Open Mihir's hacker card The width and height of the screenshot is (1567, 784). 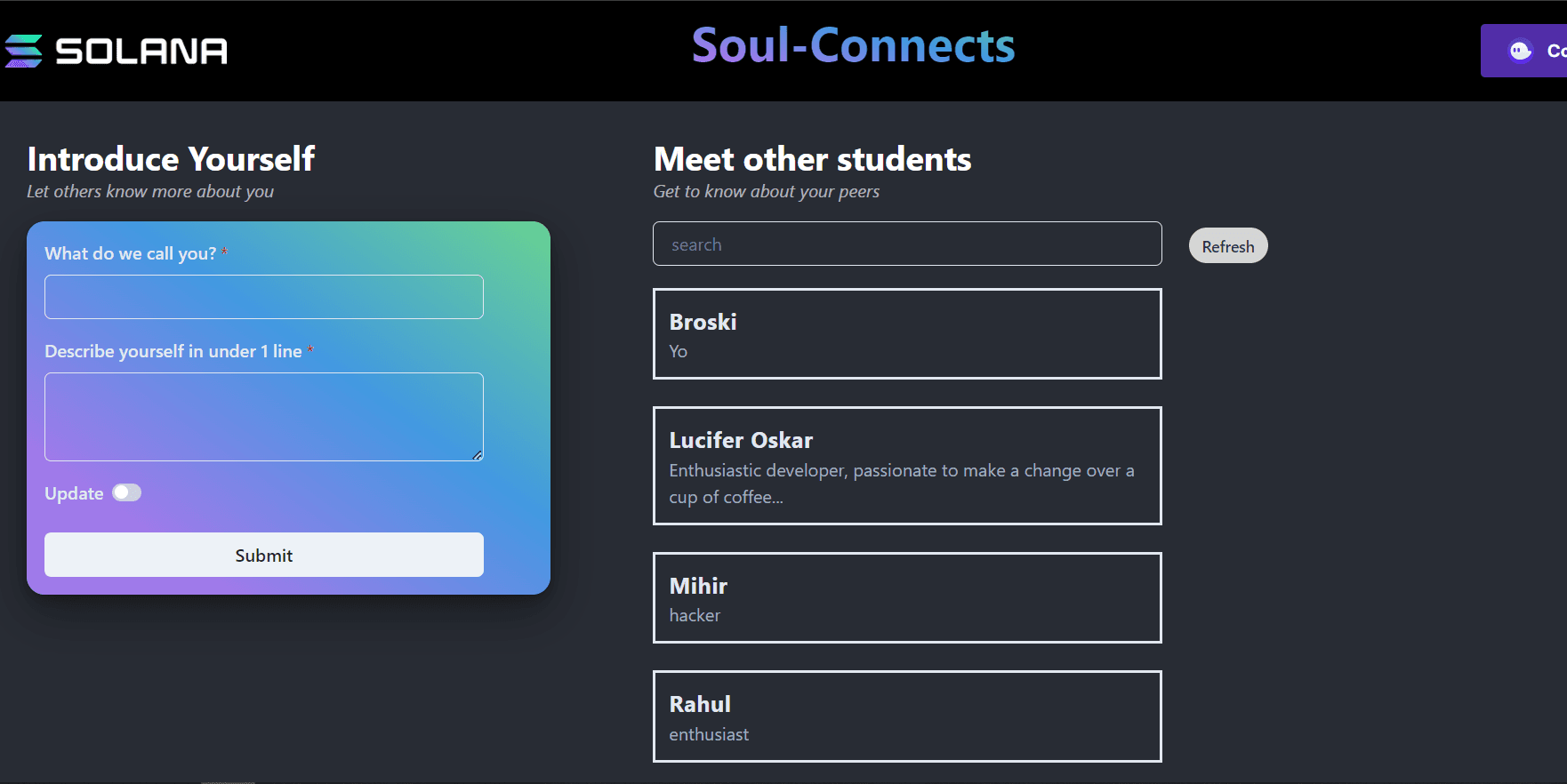coord(907,598)
